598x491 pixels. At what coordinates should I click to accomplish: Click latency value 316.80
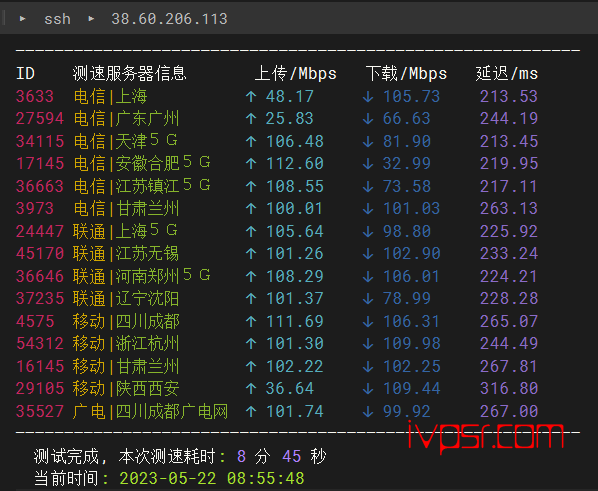[509, 388]
